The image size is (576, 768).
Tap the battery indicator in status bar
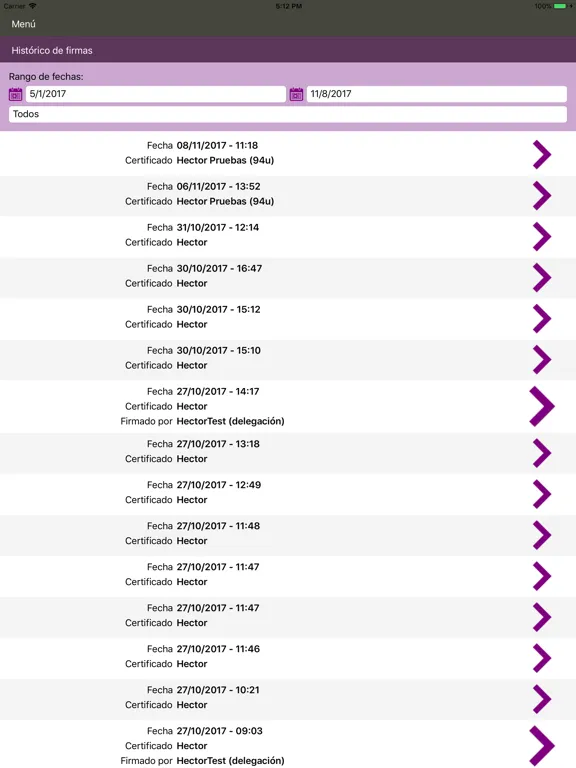560,6
